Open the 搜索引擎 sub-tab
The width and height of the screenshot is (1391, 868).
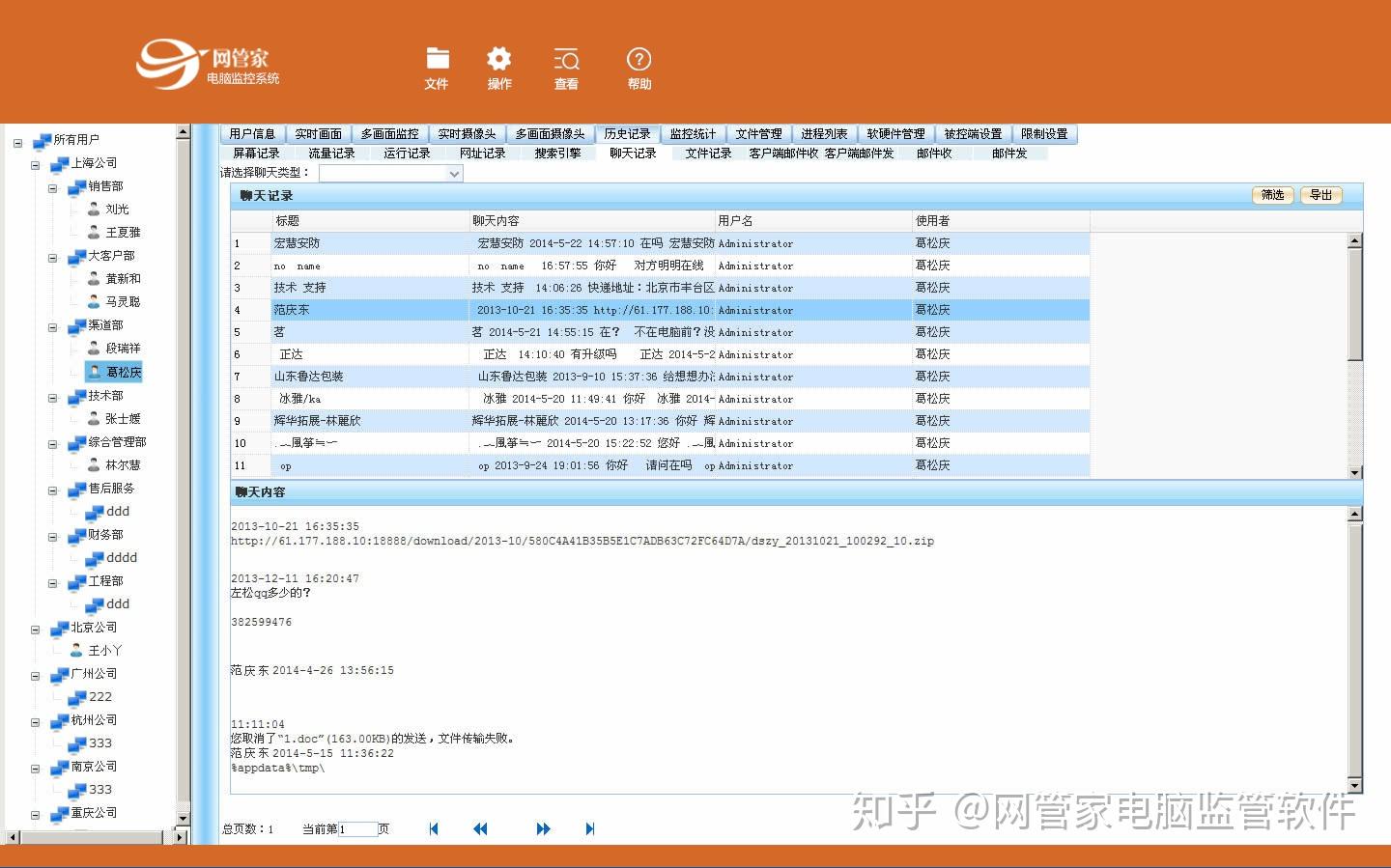[557, 154]
